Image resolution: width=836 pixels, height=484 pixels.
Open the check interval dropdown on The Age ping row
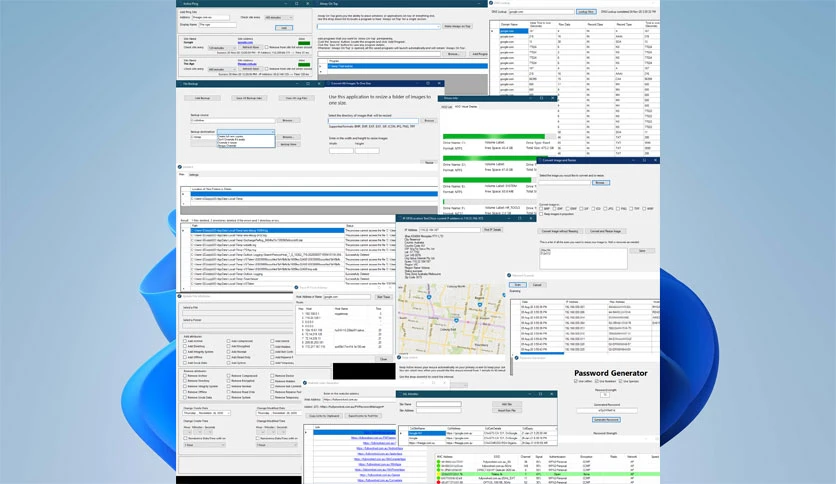click(x=222, y=69)
